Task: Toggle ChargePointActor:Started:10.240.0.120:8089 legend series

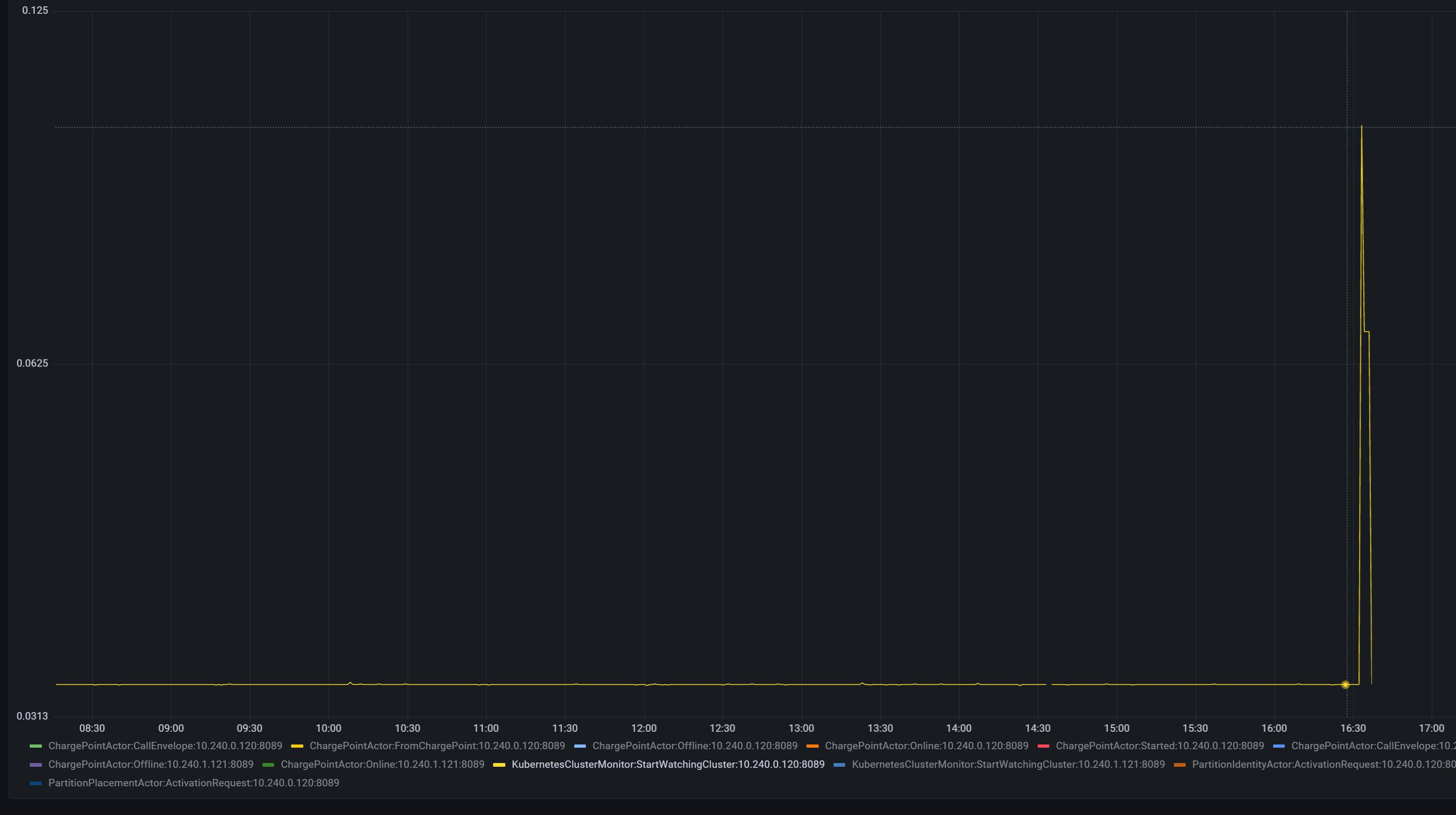Action: pos(1160,746)
